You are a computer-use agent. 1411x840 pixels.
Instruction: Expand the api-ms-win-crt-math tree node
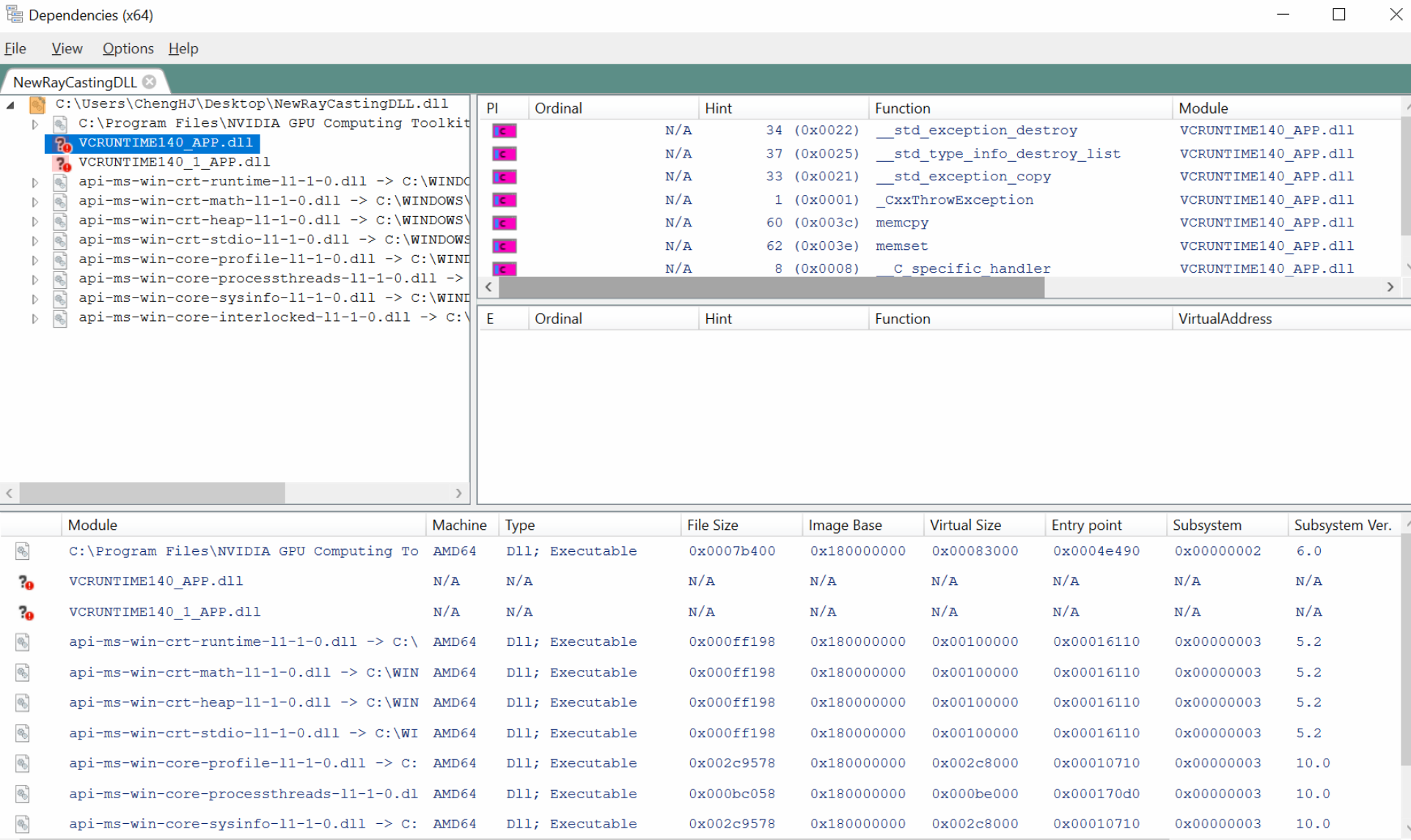(34, 202)
